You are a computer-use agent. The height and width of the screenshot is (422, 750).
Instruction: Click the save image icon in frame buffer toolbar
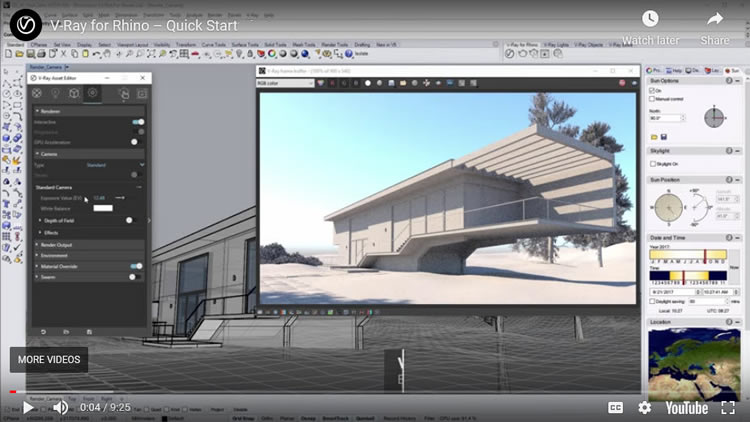[391, 83]
